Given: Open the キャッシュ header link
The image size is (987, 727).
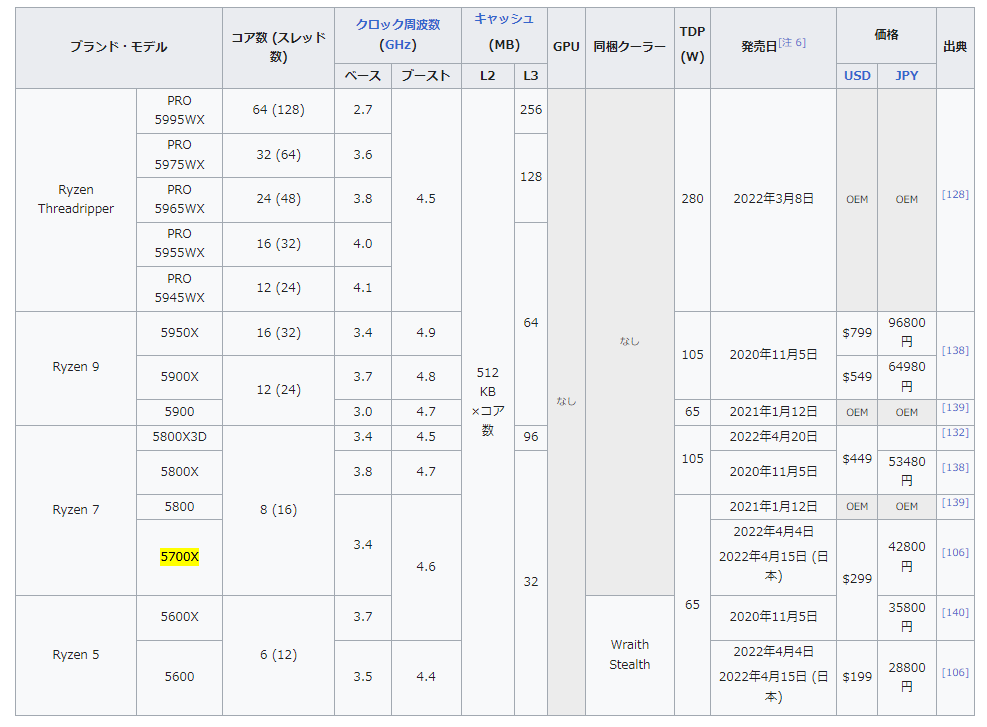Looking at the screenshot, I should coord(504,19).
